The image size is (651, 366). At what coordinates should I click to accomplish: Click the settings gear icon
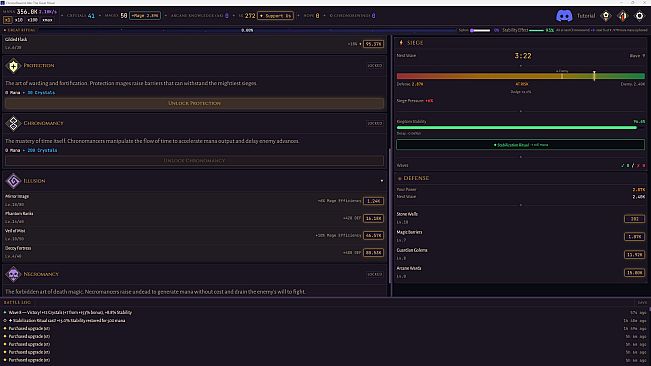click(x=639, y=16)
